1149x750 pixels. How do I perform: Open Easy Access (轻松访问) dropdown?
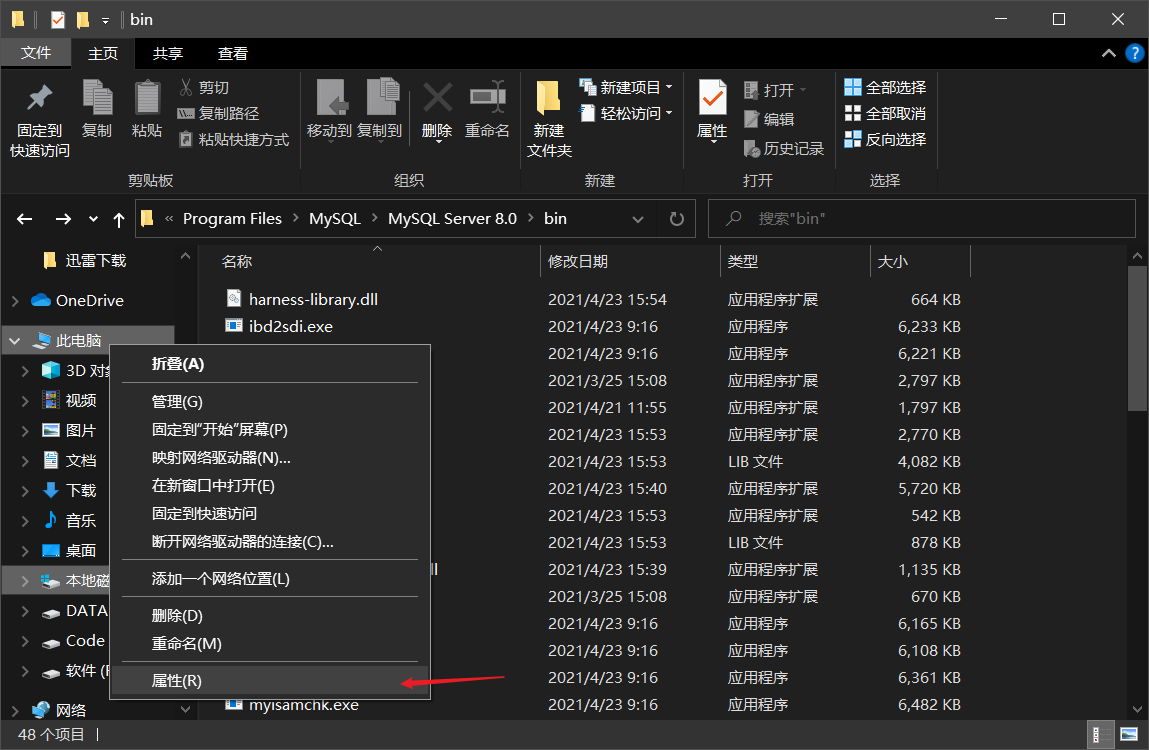coord(627,113)
